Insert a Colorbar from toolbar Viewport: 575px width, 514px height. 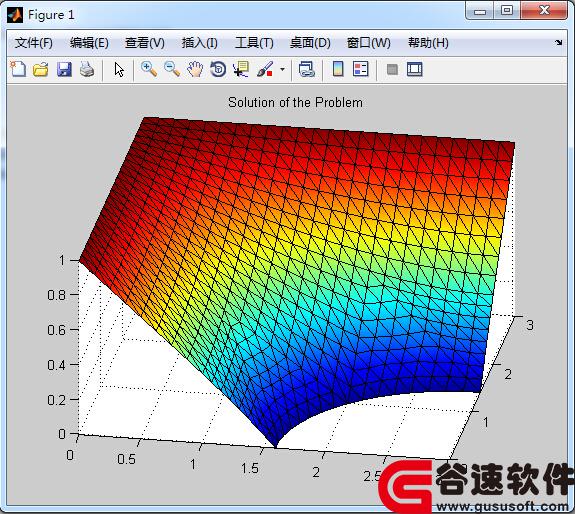coord(338,69)
